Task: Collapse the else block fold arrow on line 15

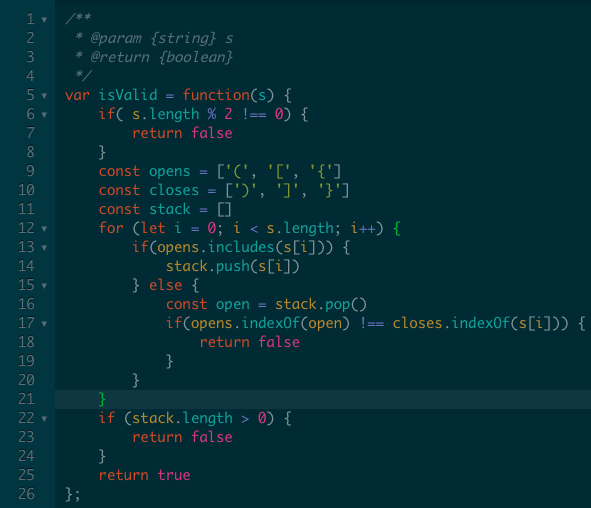Action: point(44,286)
